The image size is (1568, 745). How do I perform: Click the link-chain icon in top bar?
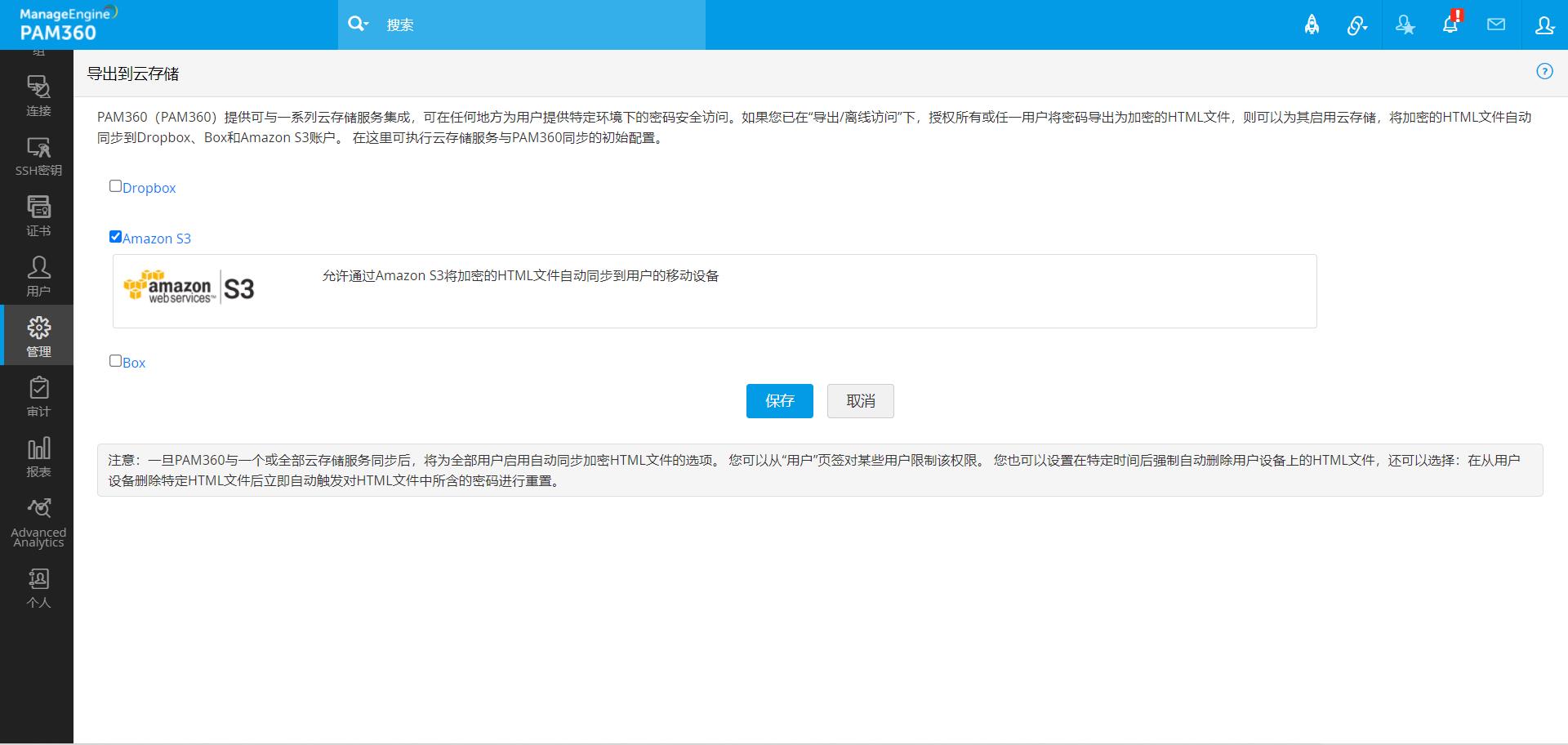(1357, 25)
